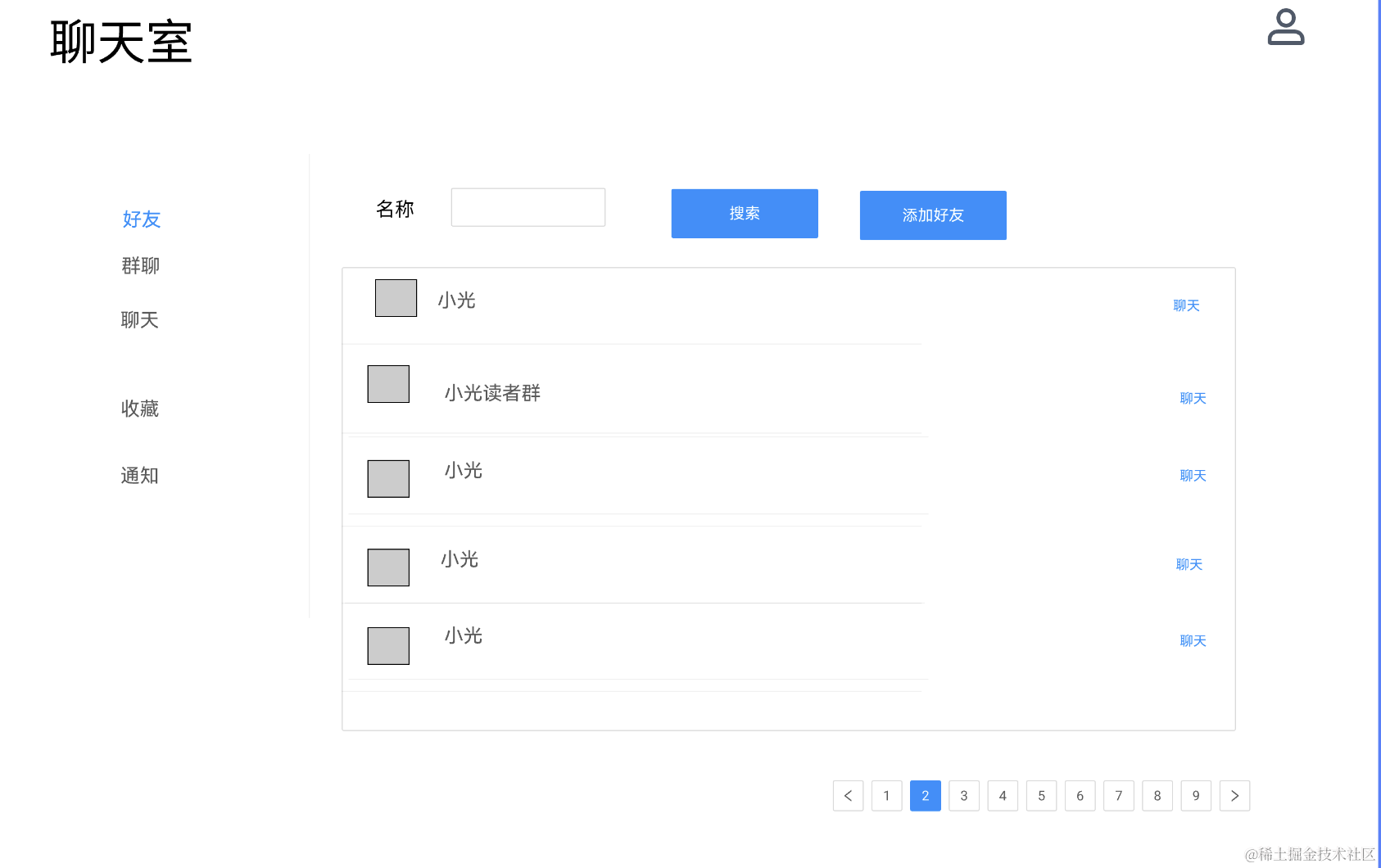Open 群聊 from the sidebar
Image resolution: width=1381 pixels, height=868 pixels.
tap(140, 266)
